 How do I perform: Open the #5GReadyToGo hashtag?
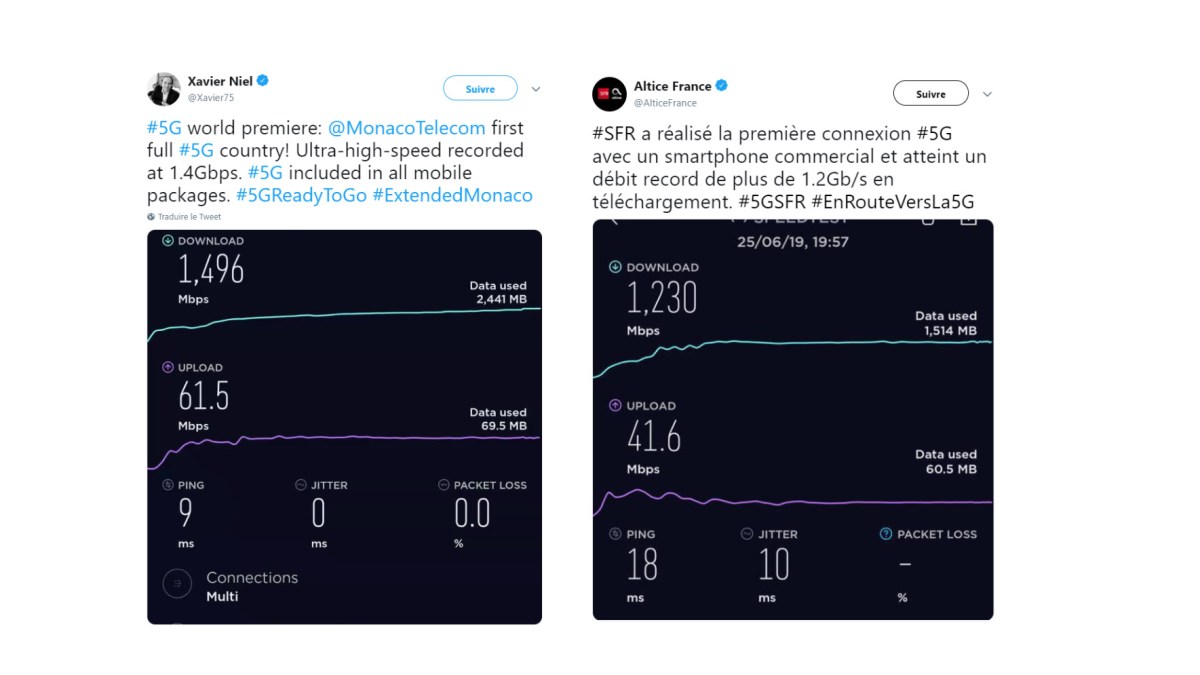301,195
